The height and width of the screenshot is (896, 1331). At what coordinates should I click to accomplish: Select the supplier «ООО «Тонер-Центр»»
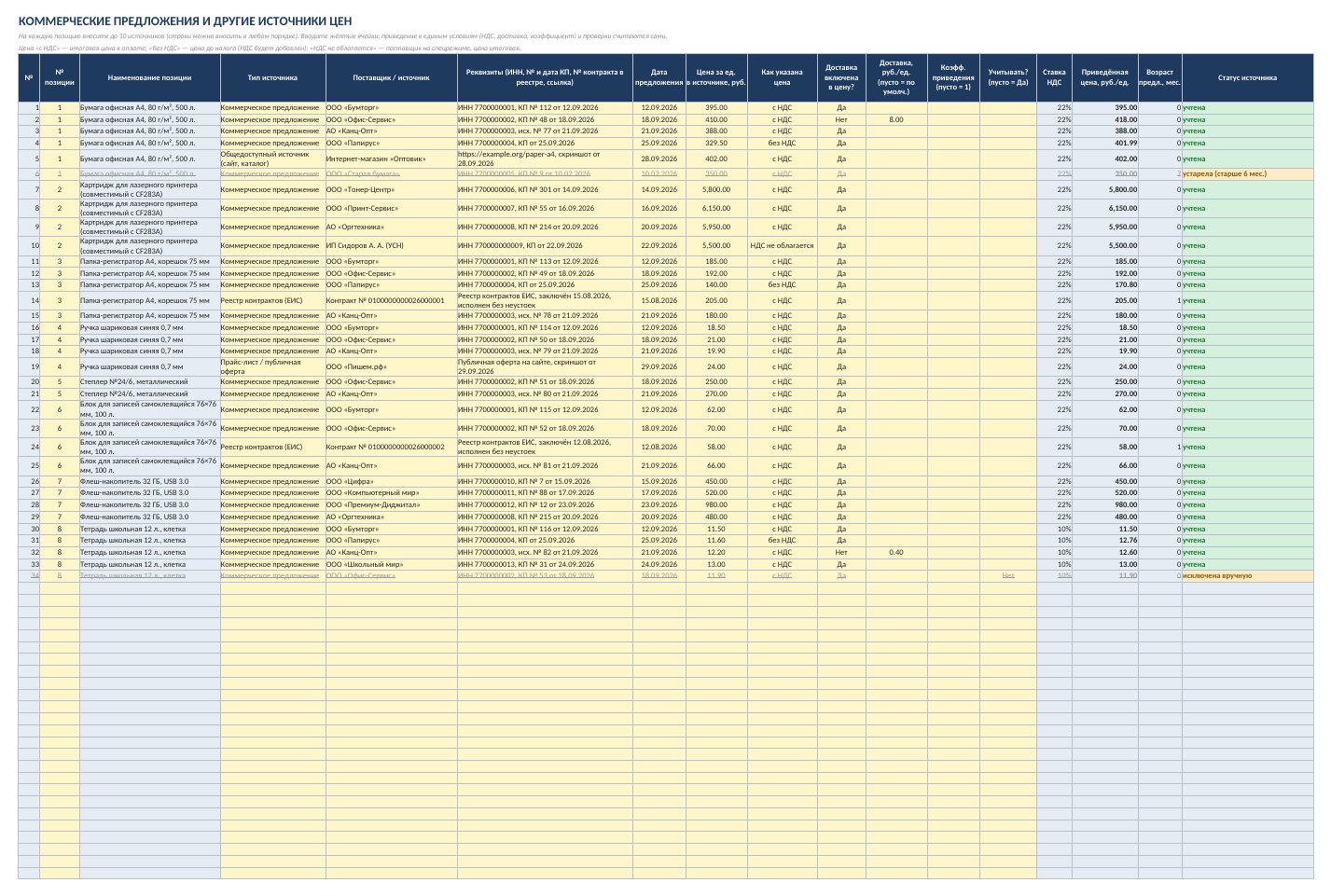[391, 189]
